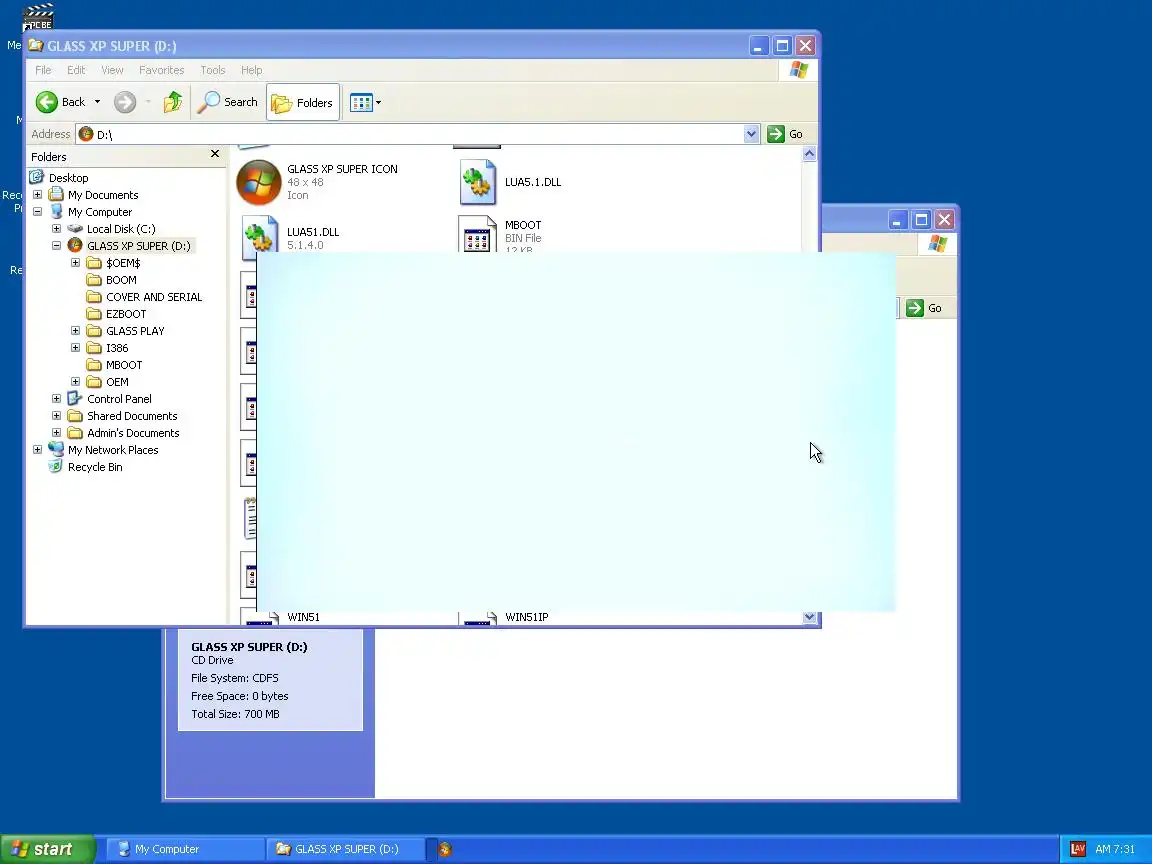The image size is (1152, 864).
Task: Click scroll down arrow in file list
Action: 810,618
